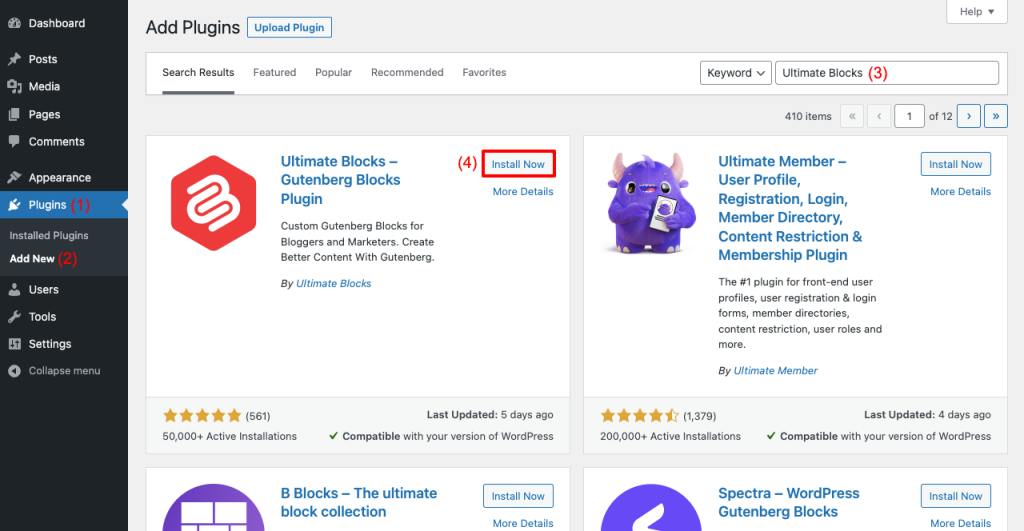Click the Pages icon in sidebar

(14, 114)
